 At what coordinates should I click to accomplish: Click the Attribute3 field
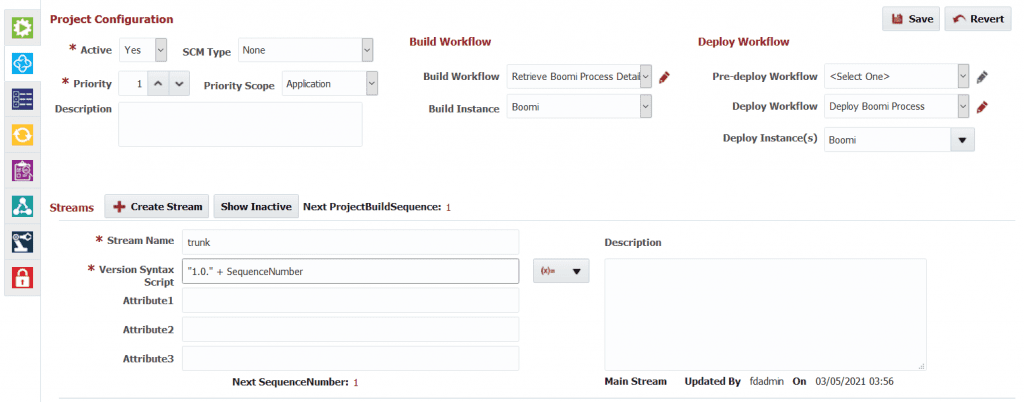tap(351, 359)
